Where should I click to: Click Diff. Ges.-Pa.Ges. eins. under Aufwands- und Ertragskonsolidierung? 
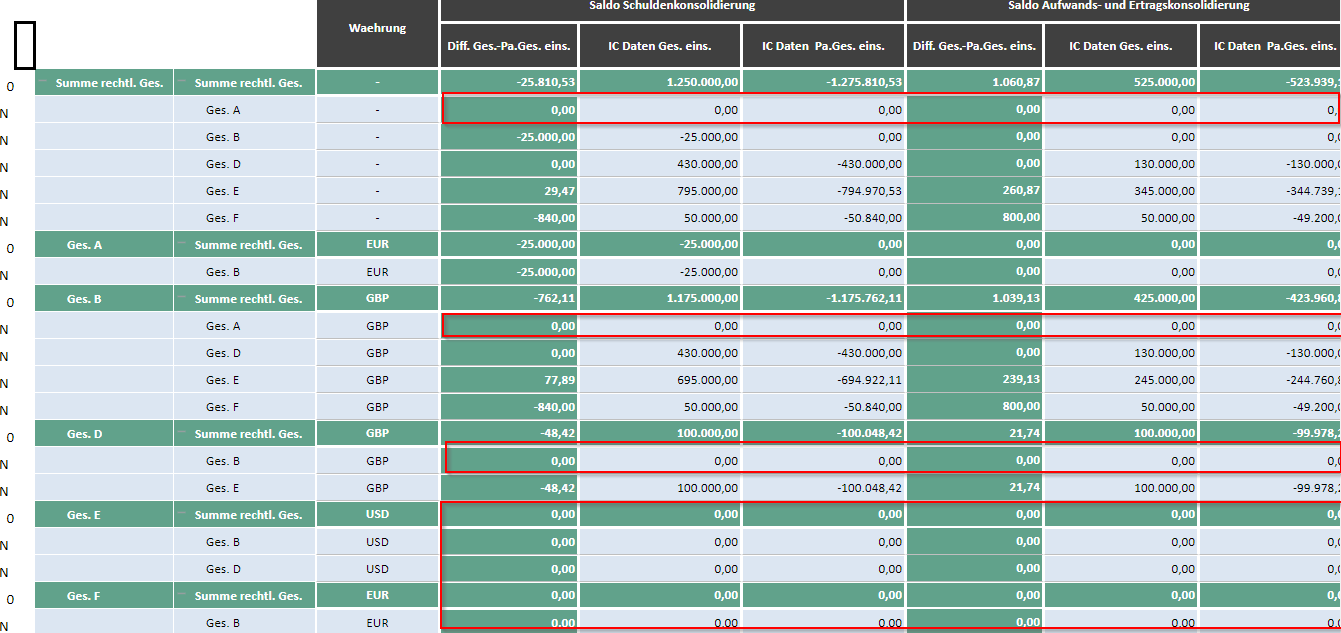(x=975, y=46)
